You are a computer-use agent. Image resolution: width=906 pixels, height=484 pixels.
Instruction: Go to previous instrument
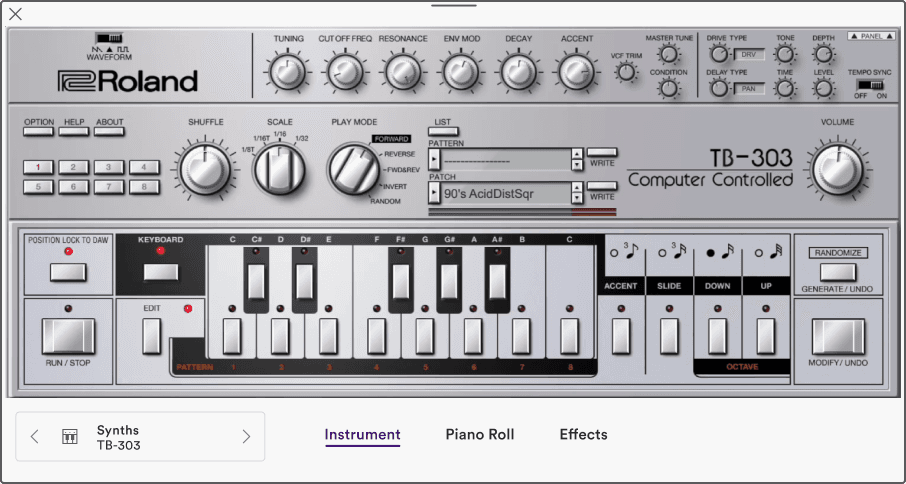pos(35,437)
